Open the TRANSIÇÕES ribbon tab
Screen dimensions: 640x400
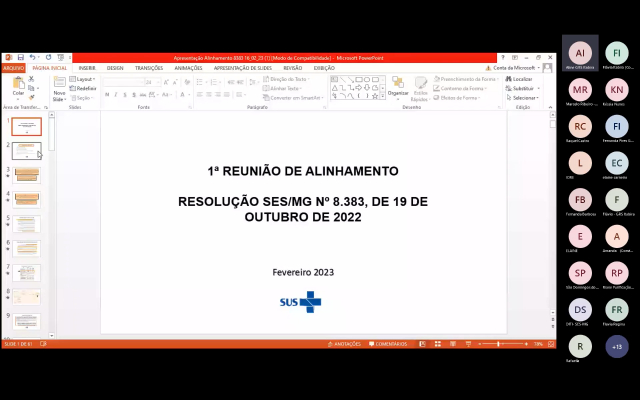(148, 68)
